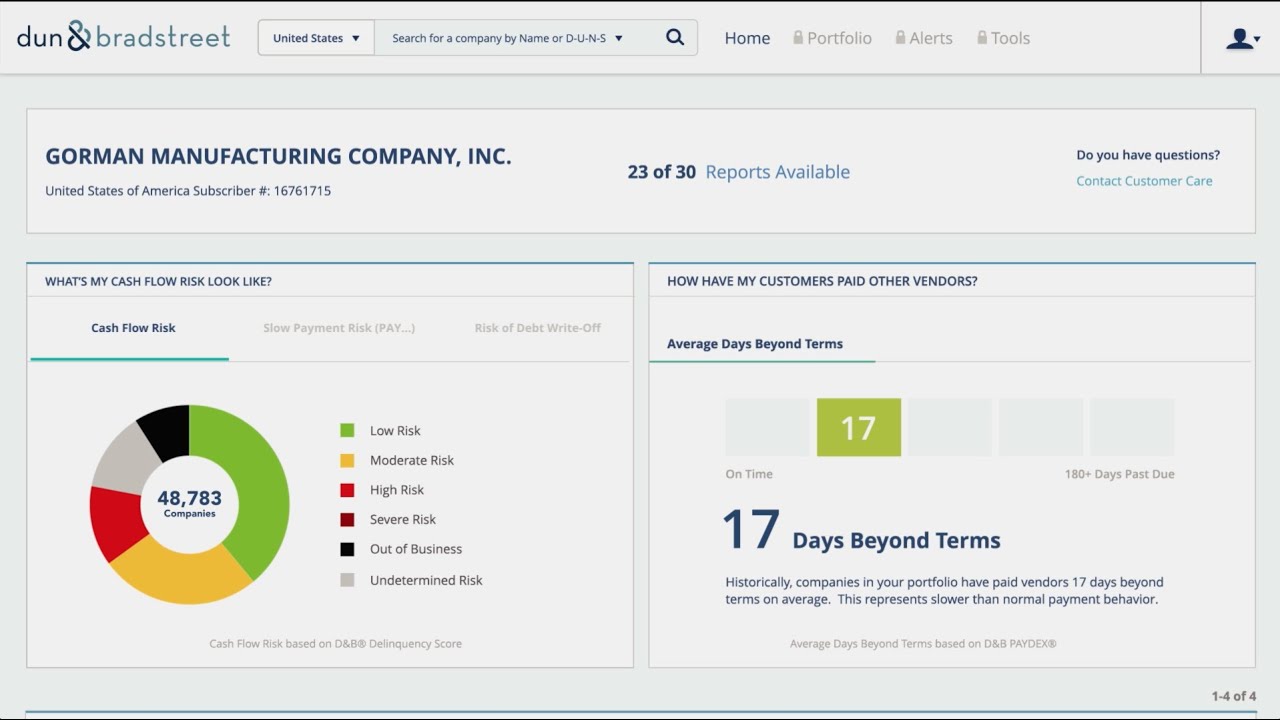Click the Portfolio lock icon
The width and height of the screenshot is (1280, 720).
tap(798, 38)
